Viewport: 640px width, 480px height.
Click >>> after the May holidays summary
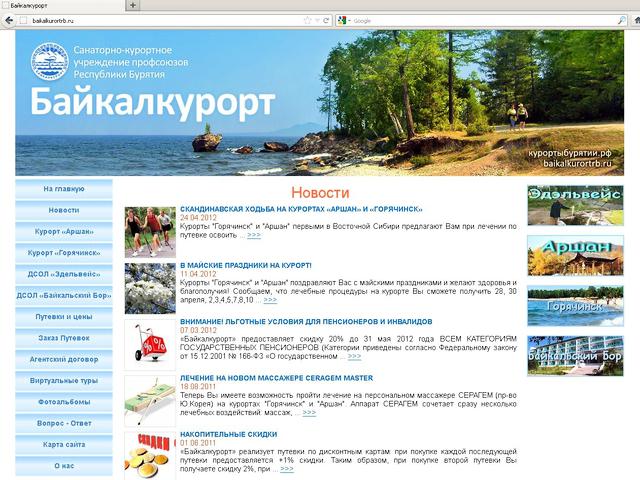click(x=270, y=300)
